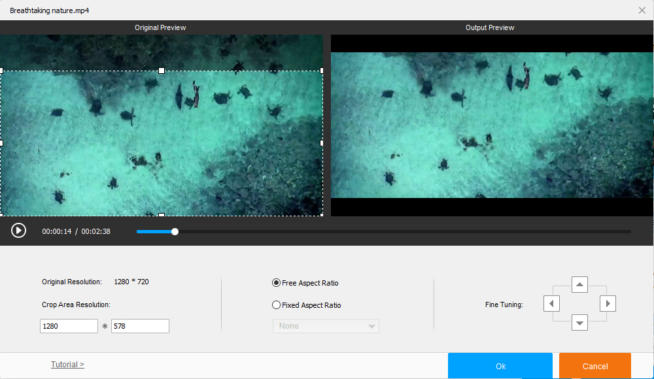The height and width of the screenshot is (379, 654).
Task: Confirm crop with the Ok button
Action: [x=500, y=366]
